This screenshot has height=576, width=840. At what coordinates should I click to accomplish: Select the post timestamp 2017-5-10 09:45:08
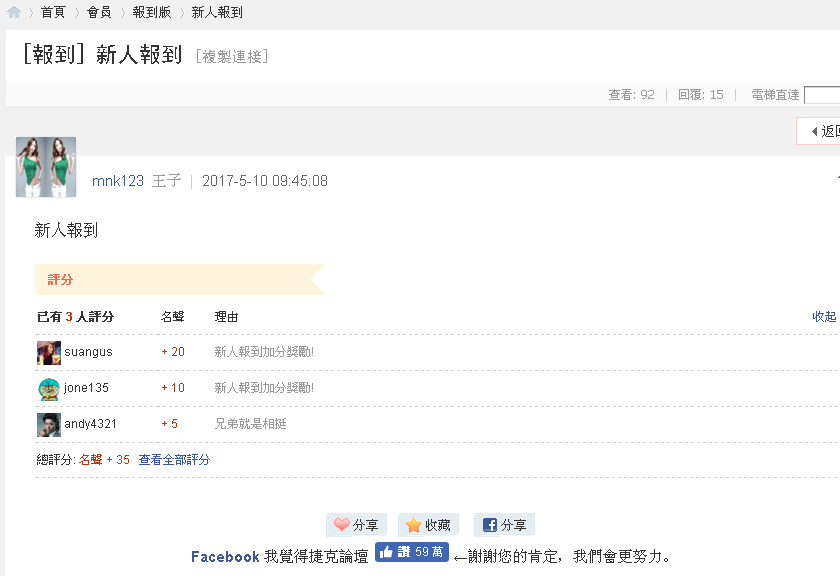pos(265,181)
